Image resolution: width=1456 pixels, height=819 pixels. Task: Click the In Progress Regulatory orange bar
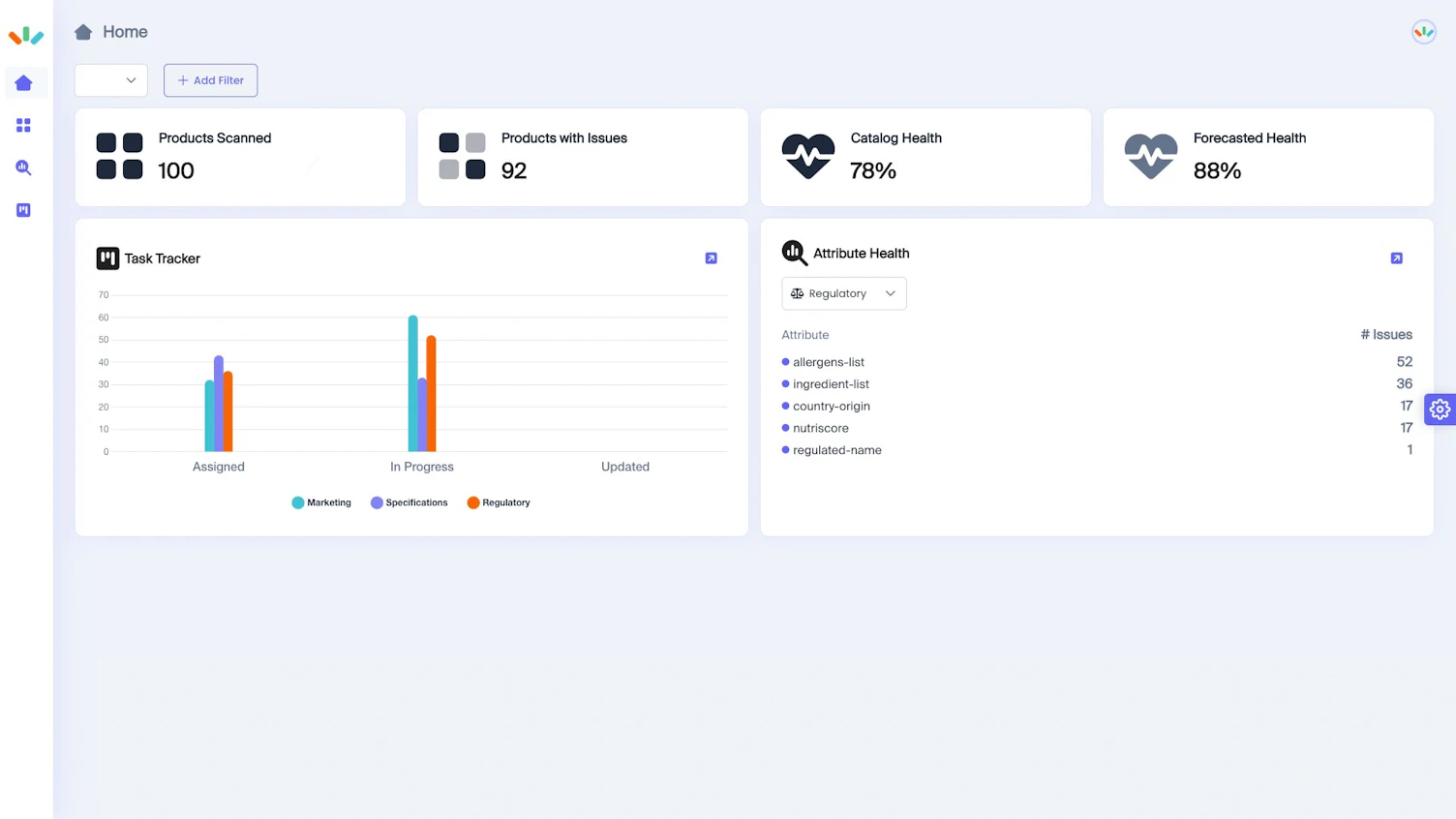pyautogui.click(x=432, y=394)
